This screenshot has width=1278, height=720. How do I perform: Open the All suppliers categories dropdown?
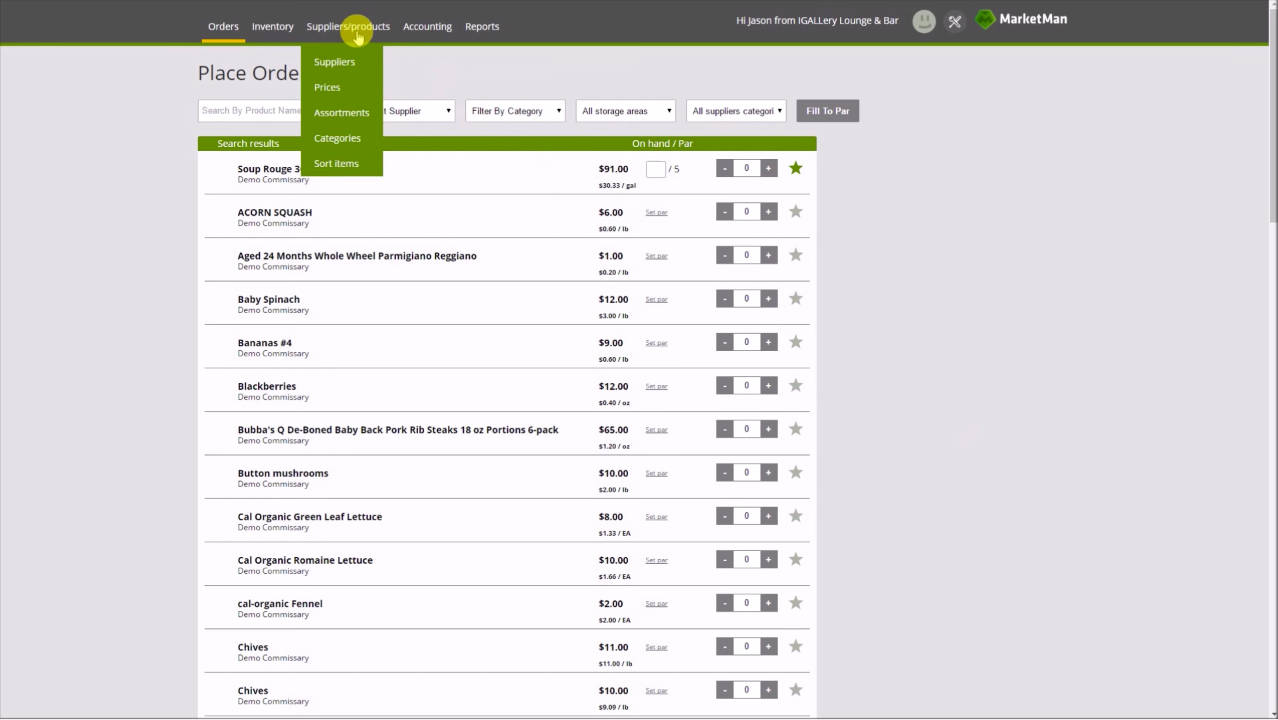(736, 111)
